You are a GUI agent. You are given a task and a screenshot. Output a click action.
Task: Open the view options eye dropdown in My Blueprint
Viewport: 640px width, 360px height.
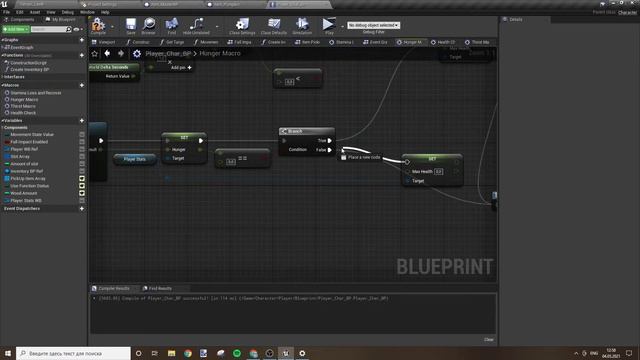(78, 29)
